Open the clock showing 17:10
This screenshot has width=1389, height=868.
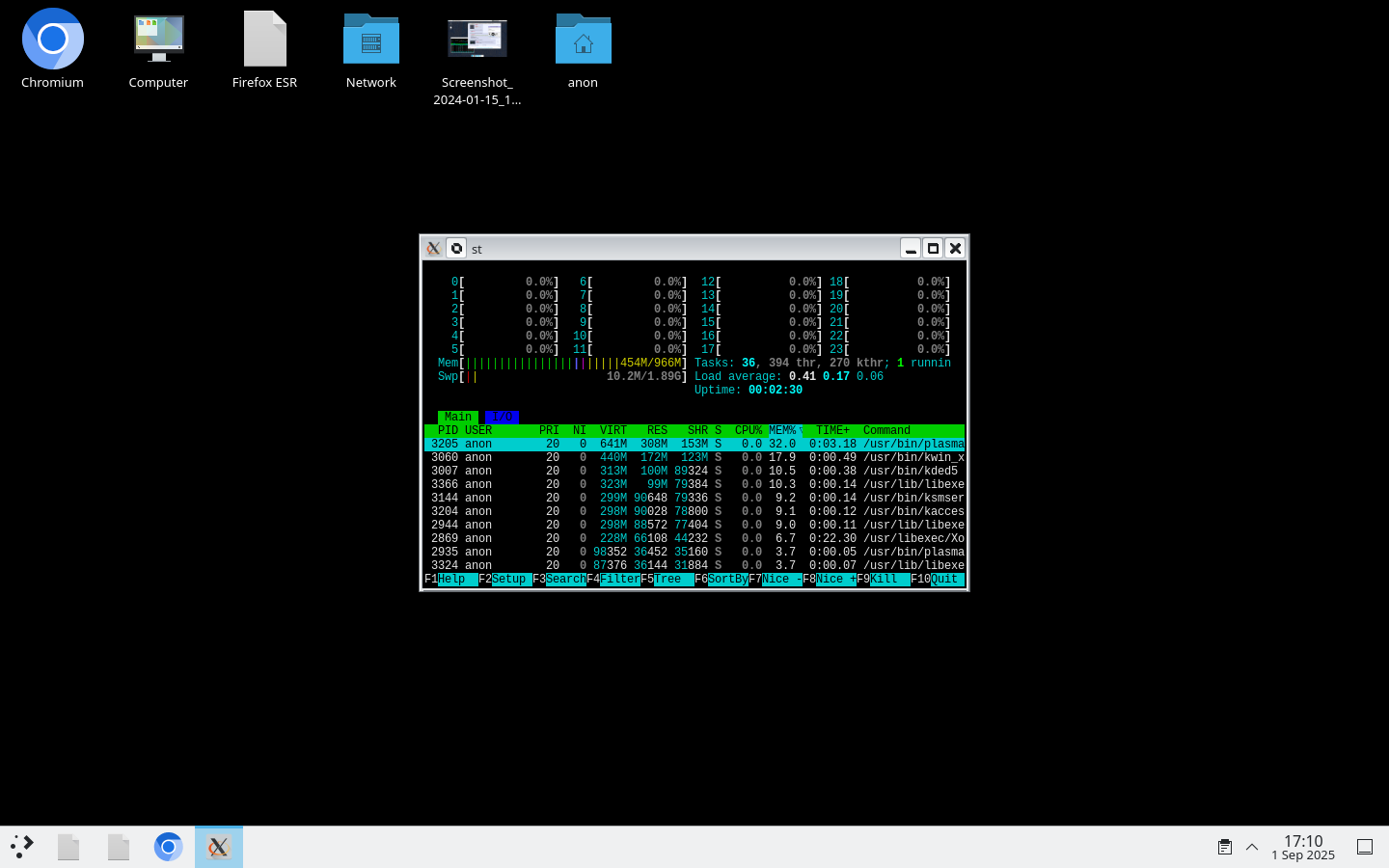click(1303, 847)
